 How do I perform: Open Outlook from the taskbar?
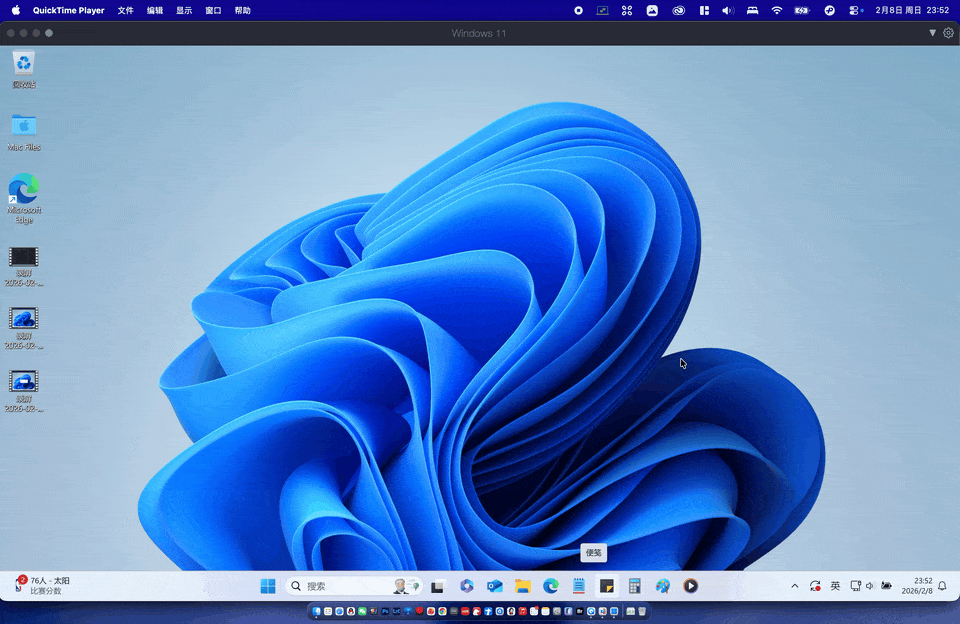pos(494,586)
